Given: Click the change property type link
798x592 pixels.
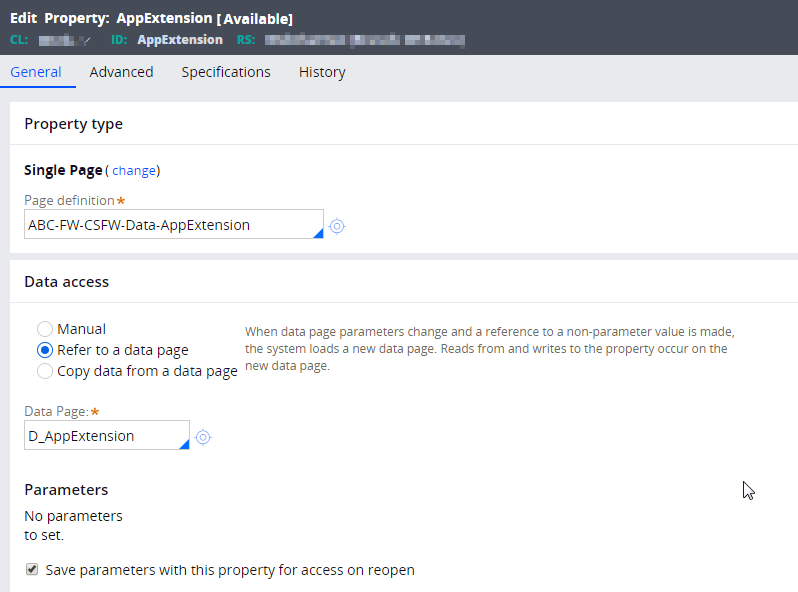Looking at the screenshot, I should [134, 171].
